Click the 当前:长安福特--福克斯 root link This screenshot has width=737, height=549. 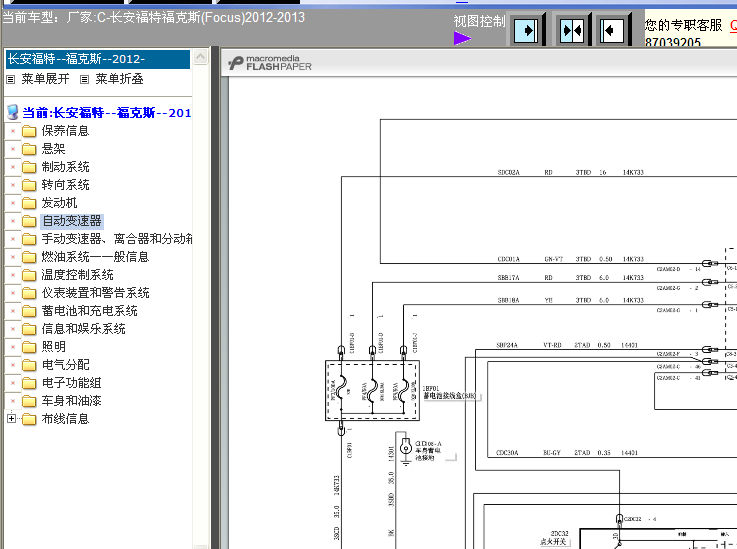[107, 113]
